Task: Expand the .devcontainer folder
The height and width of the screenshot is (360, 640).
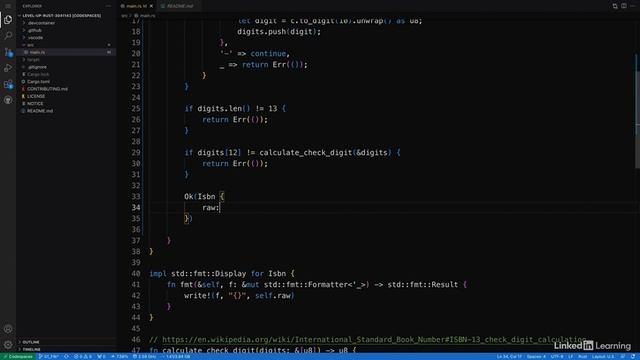Action: point(41,23)
